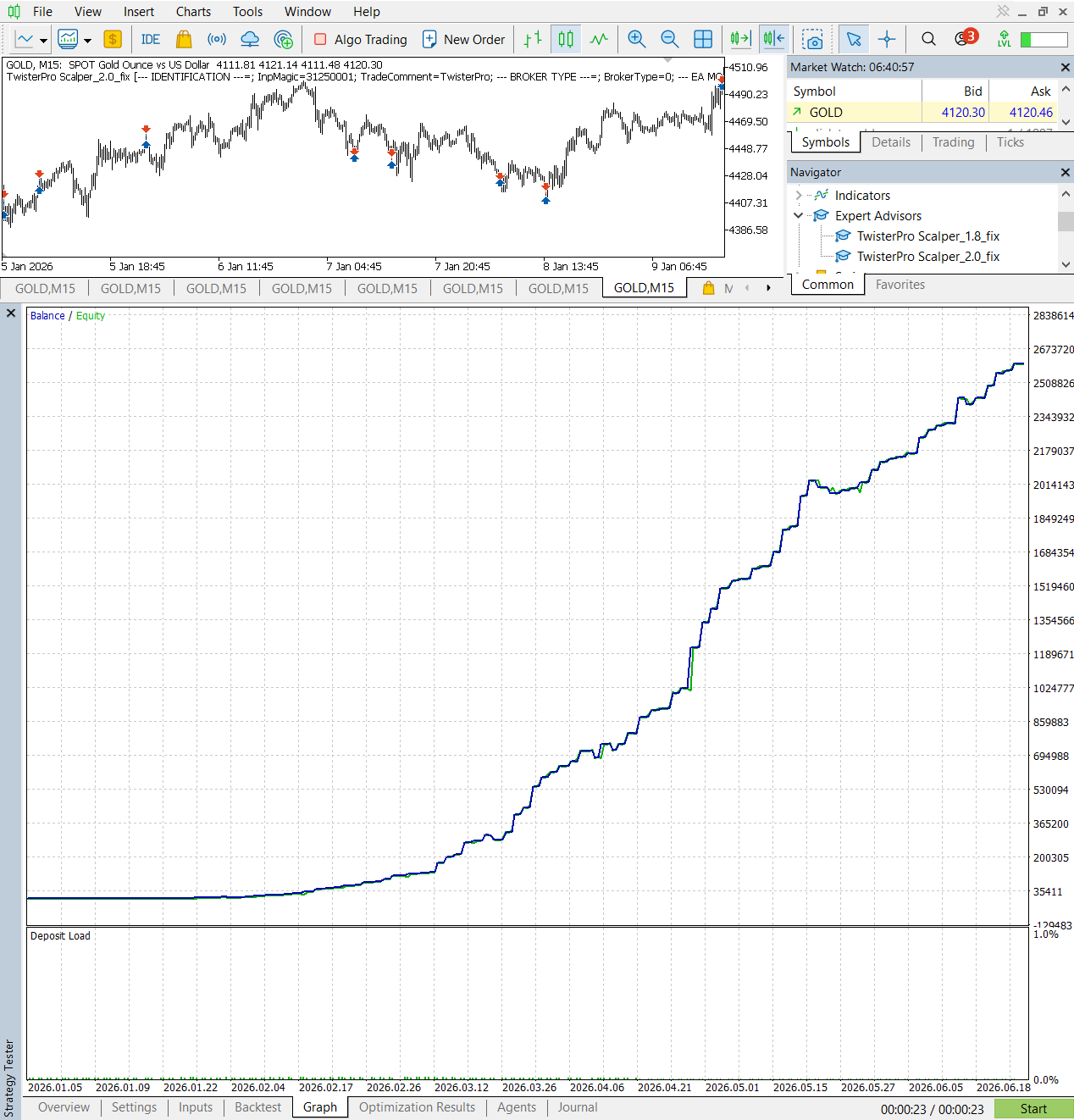Toggle Algo Trading on
The width and height of the screenshot is (1074, 1120).
360,39
